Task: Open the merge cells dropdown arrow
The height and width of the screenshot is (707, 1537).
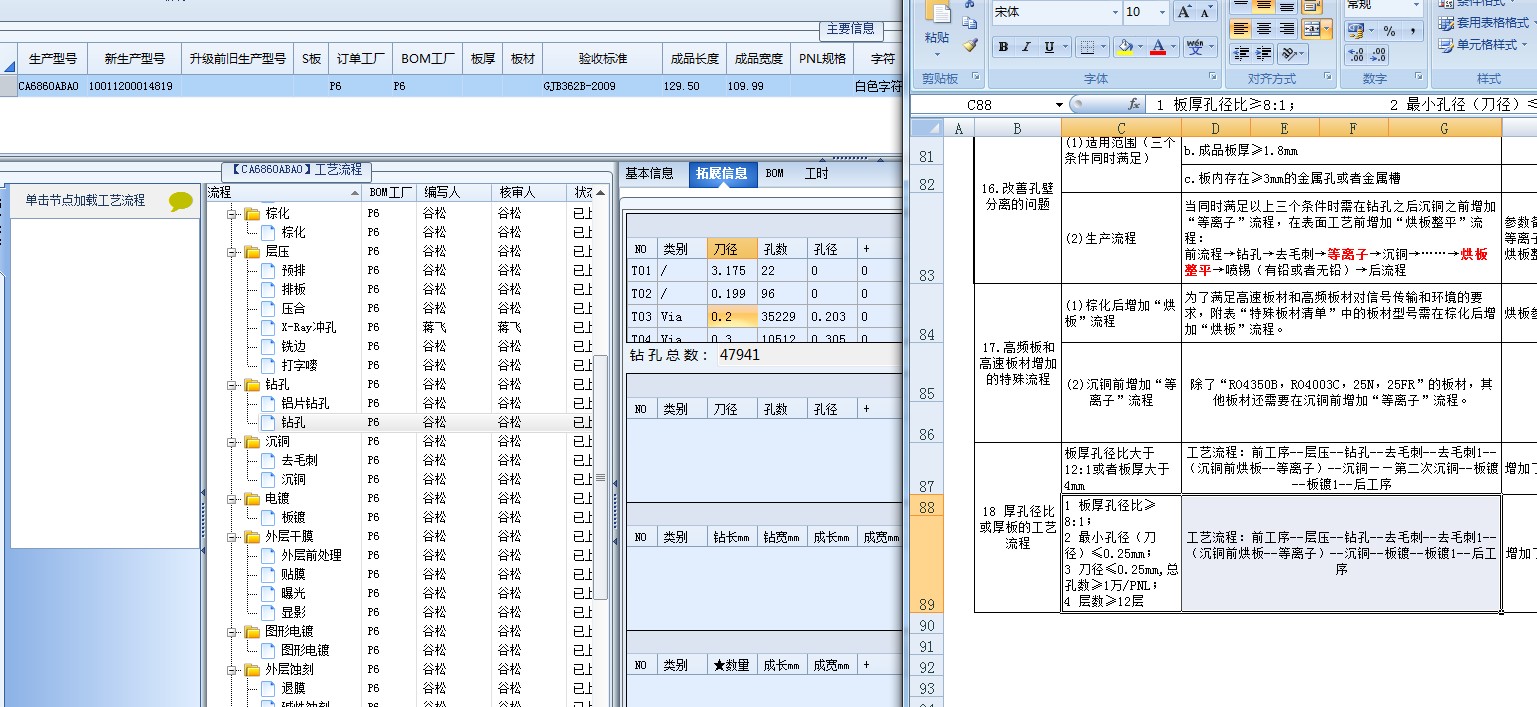Action: pos(1327,29)
